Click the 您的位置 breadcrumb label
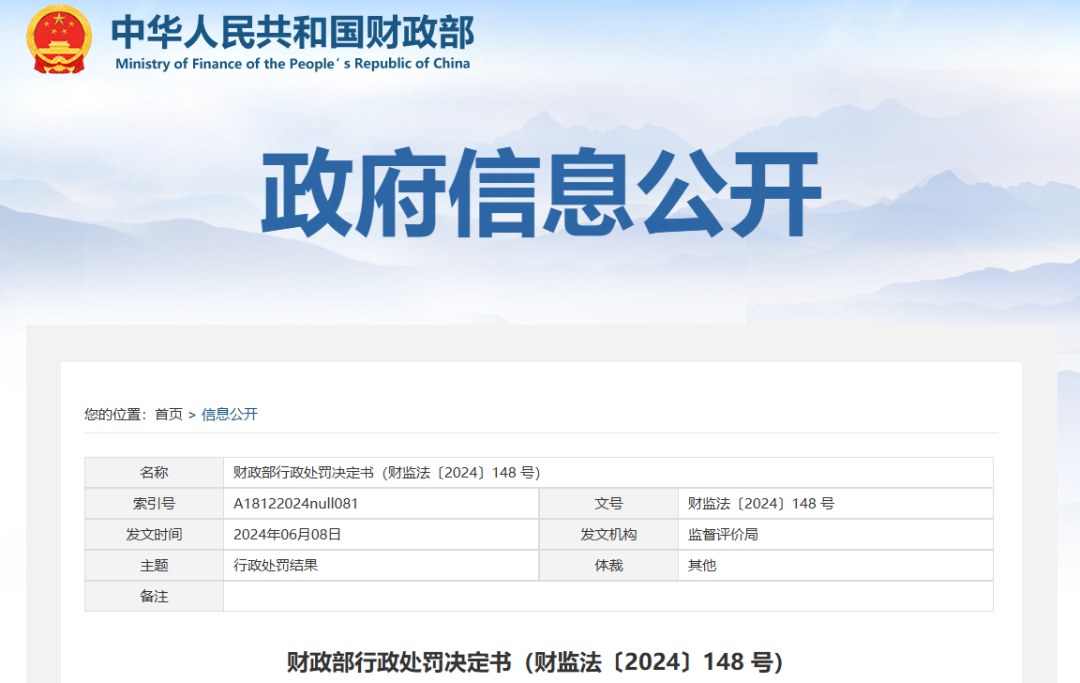Viewport: 1080px width, 683px height. pos(115,414)
